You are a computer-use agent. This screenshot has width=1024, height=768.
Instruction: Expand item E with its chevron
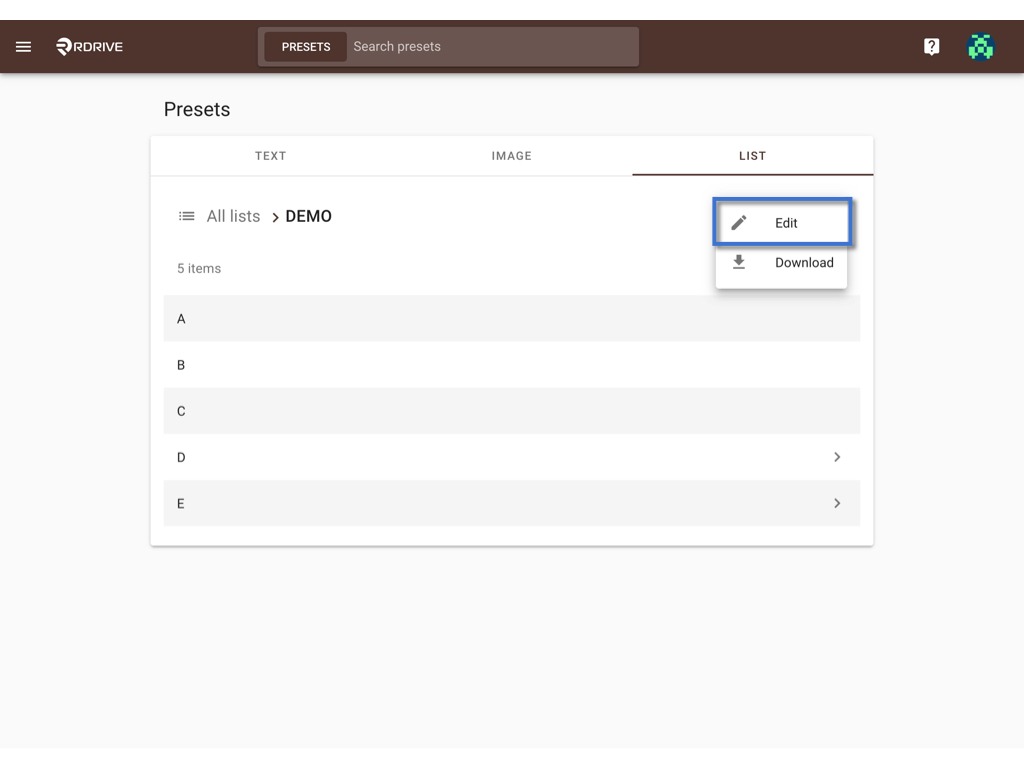coord(837,503)
